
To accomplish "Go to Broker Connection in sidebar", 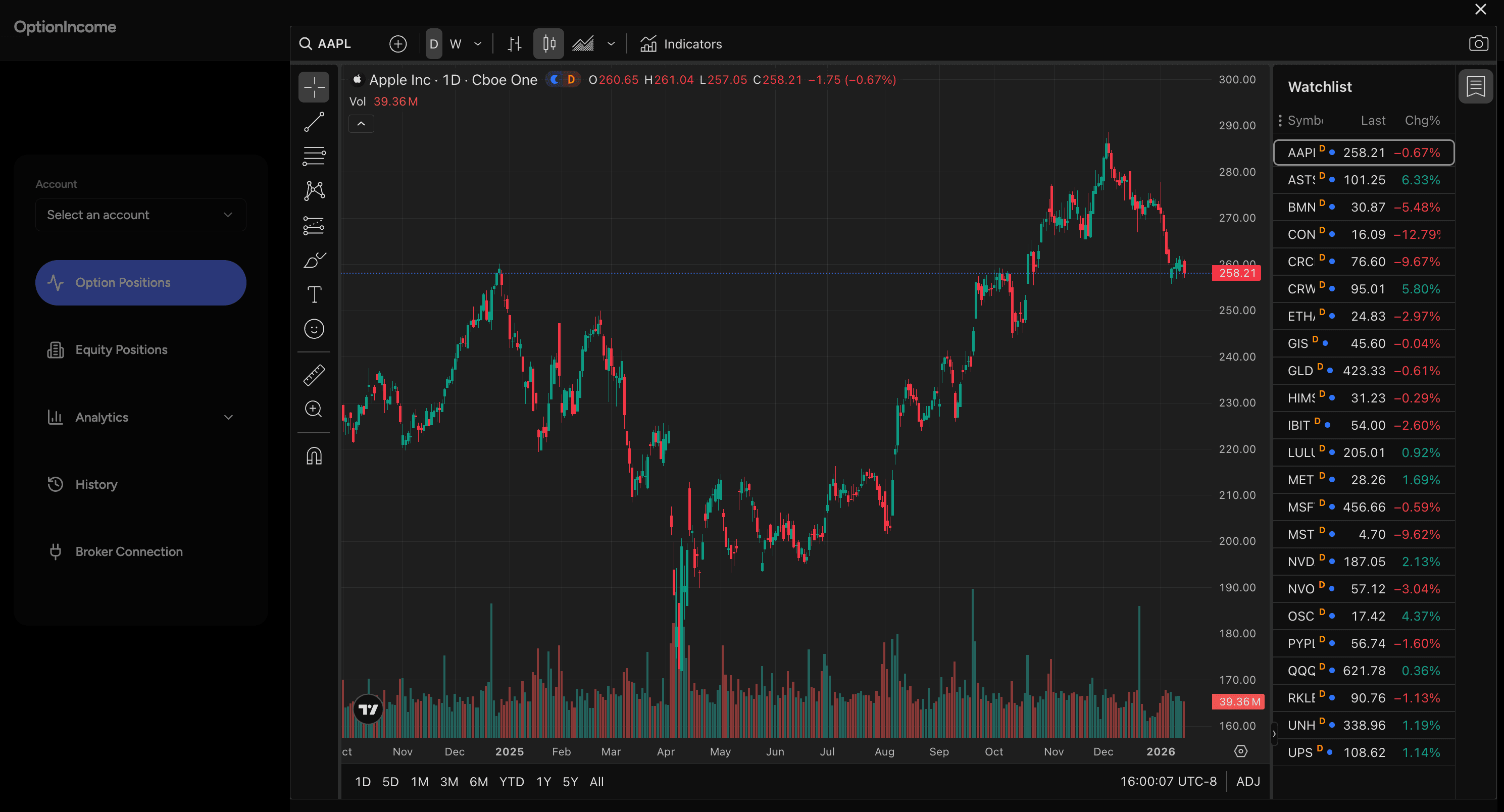I will pos(128,551).
